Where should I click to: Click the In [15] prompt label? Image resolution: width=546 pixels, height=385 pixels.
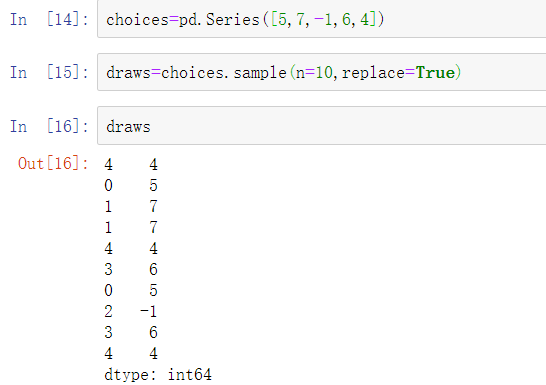[49, 72]
